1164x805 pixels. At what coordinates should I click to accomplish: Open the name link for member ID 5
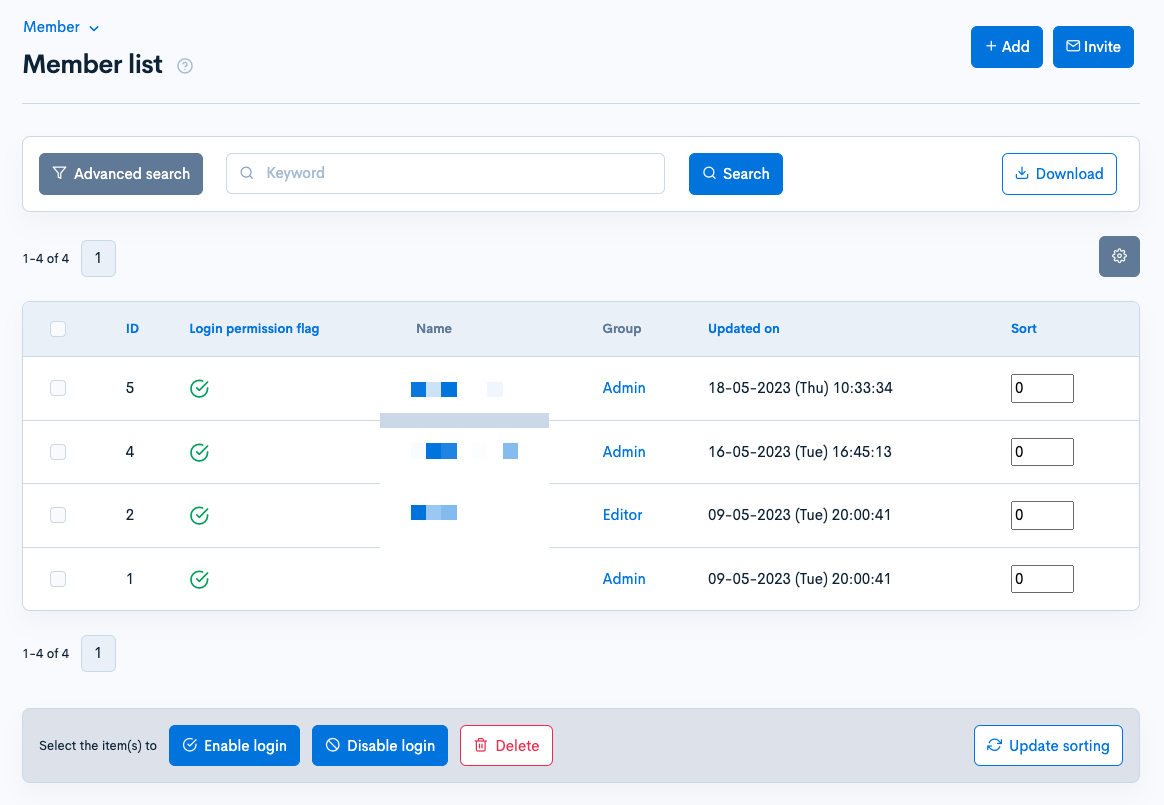pos(457,389)
